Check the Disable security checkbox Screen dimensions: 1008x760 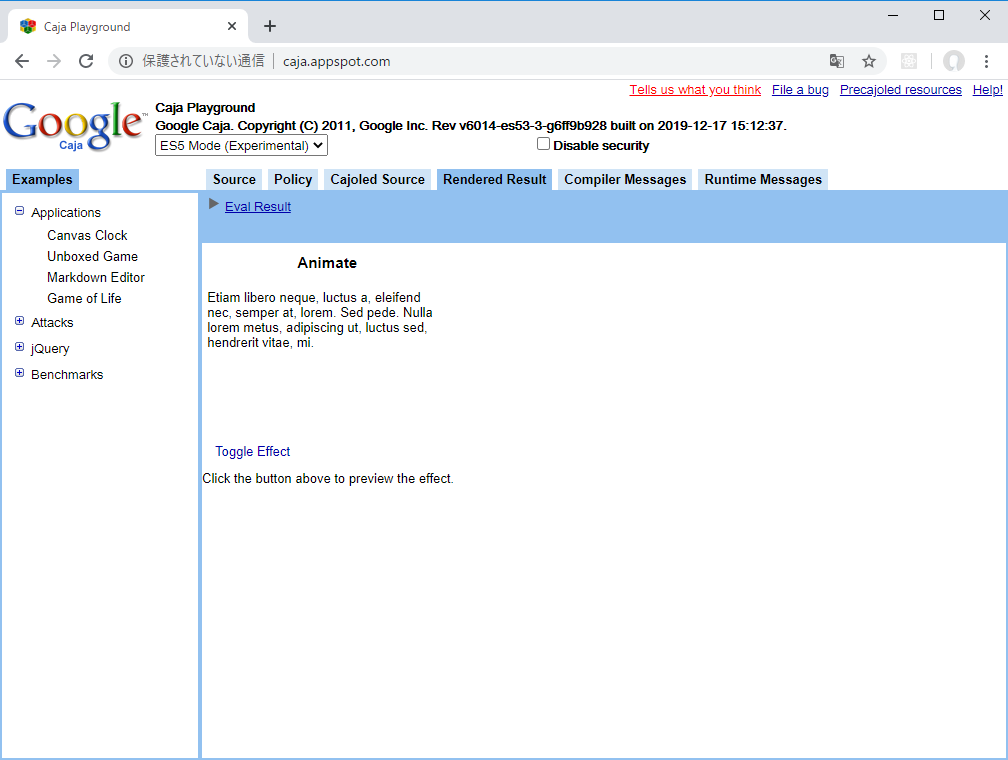point(543,143)
